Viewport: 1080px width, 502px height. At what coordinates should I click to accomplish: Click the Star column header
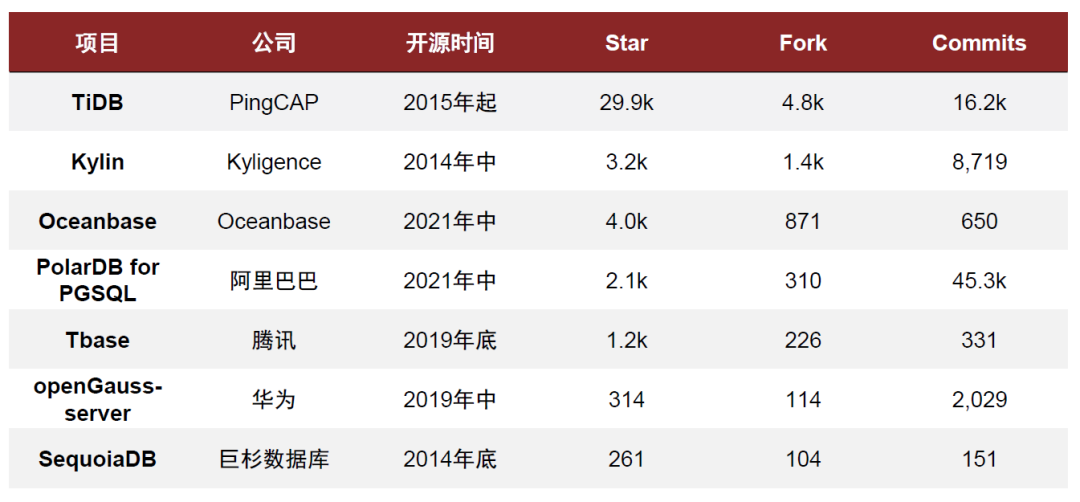click(x=626, y=43)
